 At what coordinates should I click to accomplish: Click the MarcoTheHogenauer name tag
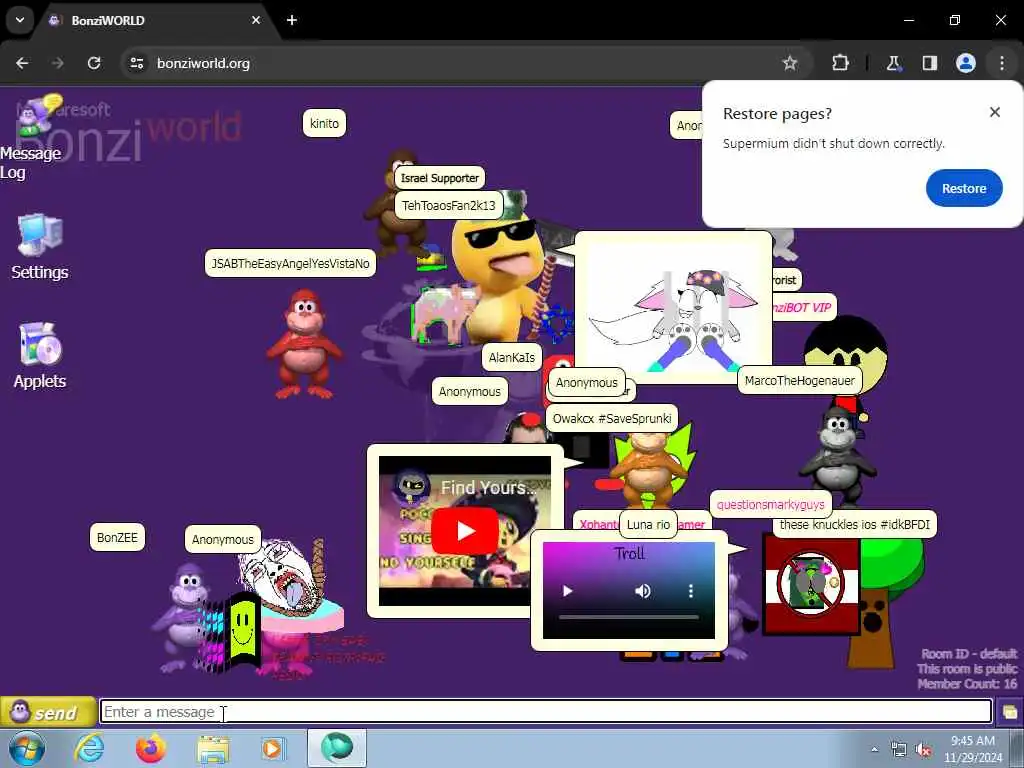pyautogui.click(x=799, y=381)
